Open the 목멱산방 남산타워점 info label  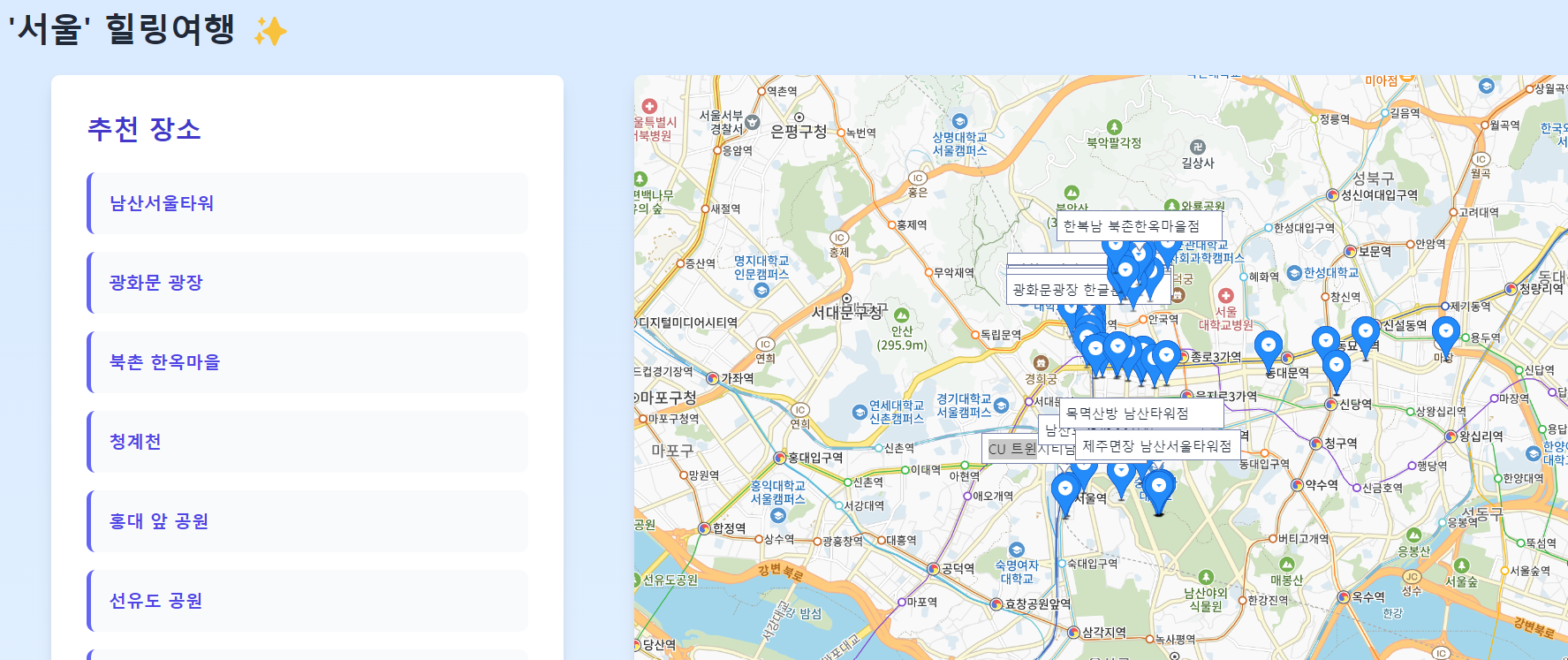tap(1141, 413)
